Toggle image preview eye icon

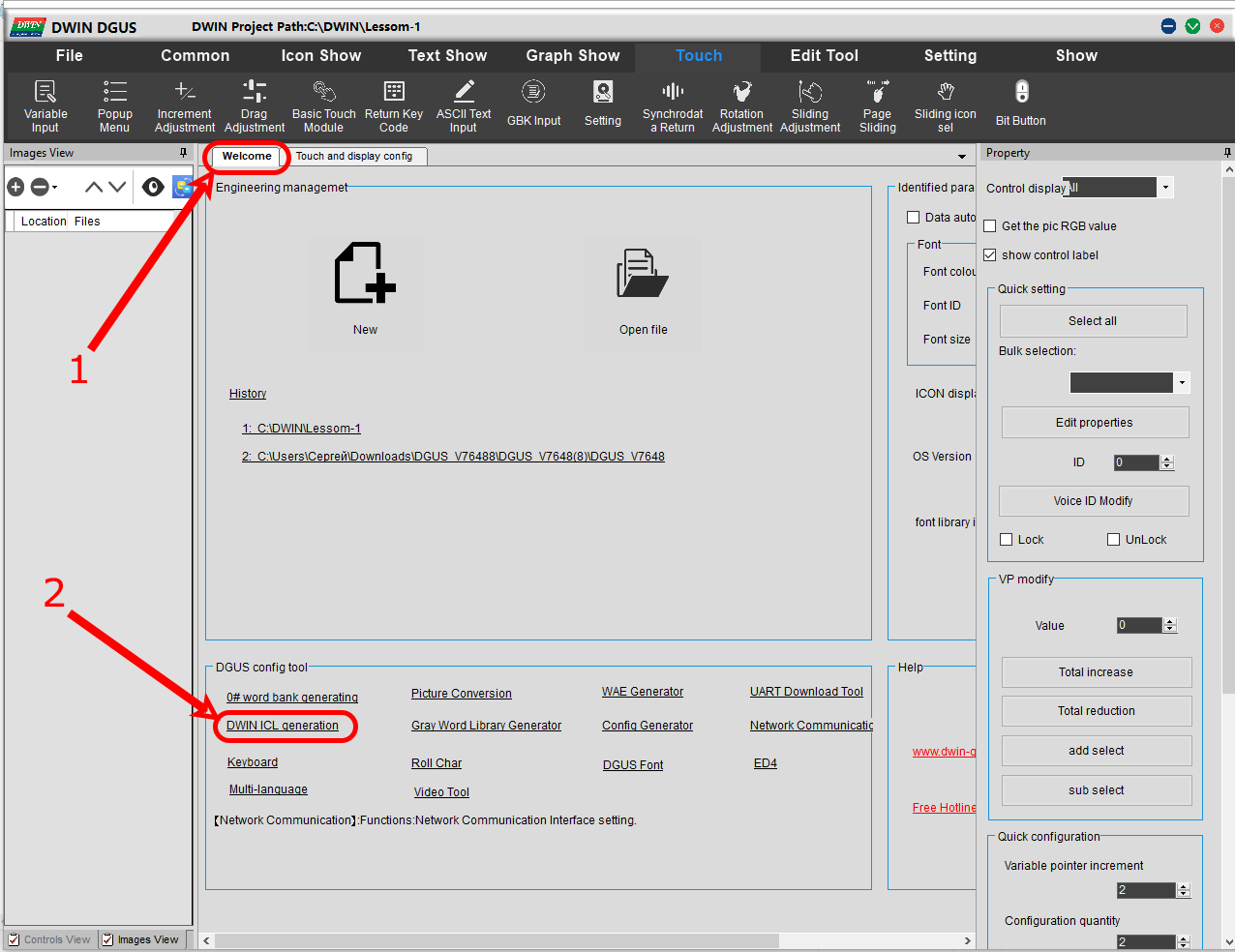coord(153,187)
